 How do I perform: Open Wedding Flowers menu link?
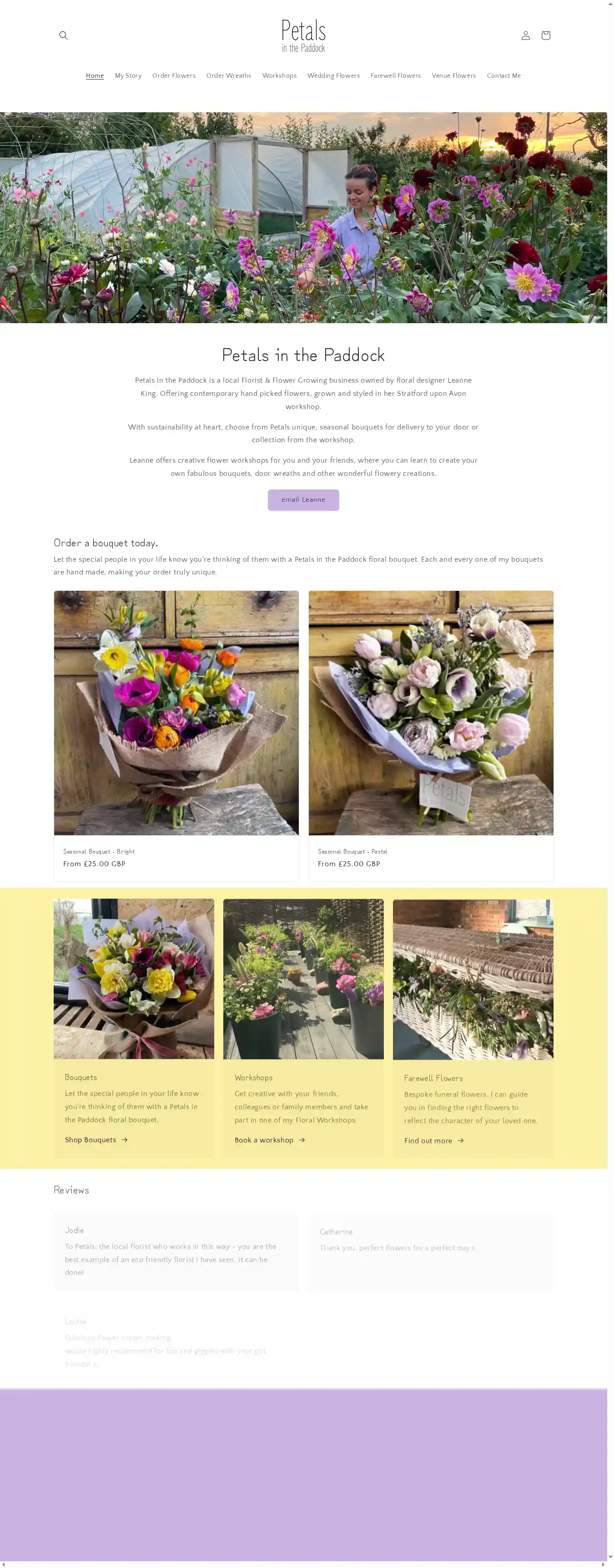tap(333, 76)
